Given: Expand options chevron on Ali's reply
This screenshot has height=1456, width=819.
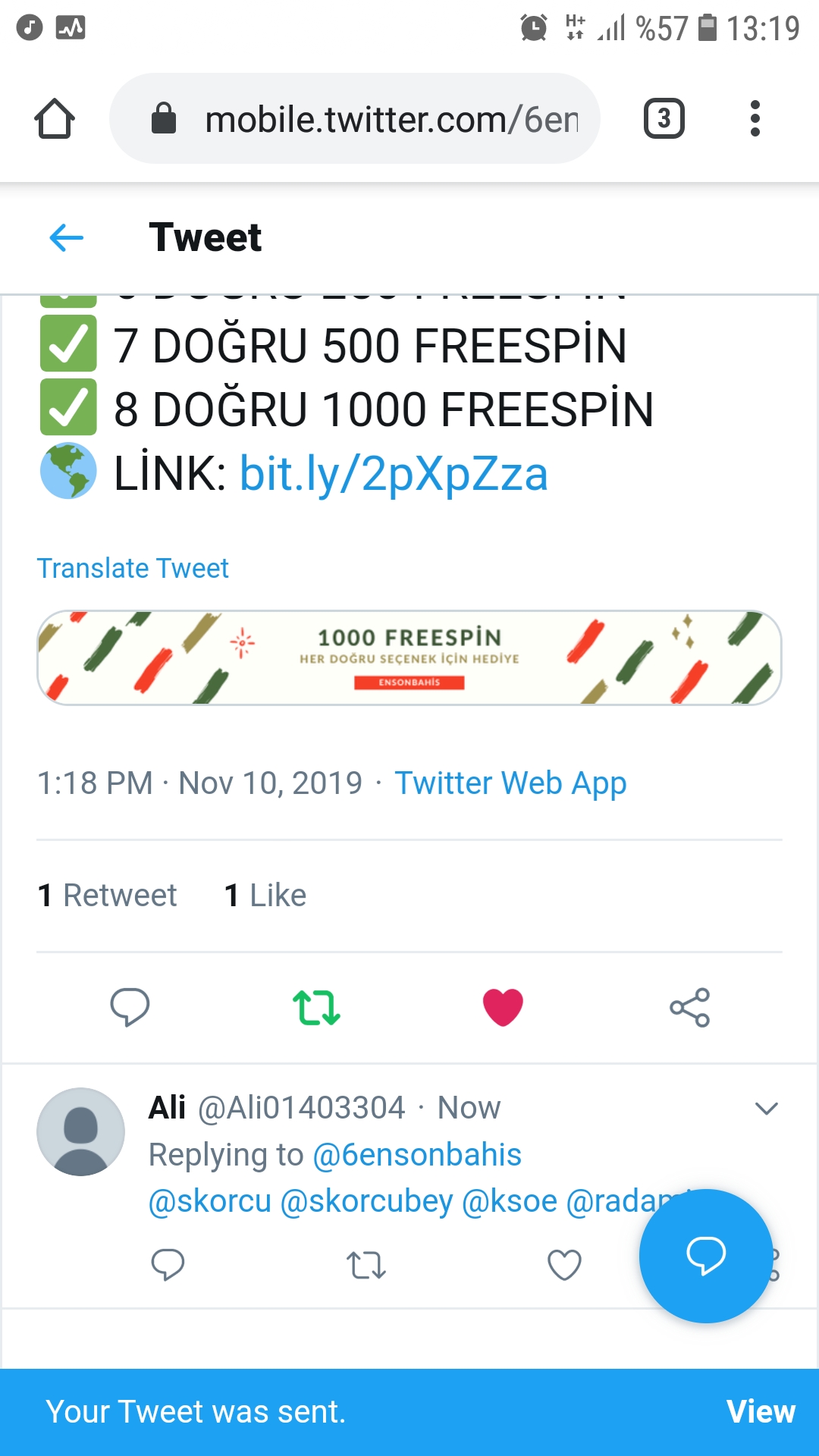Looking at the screenshot, I should coord(767,1109).
